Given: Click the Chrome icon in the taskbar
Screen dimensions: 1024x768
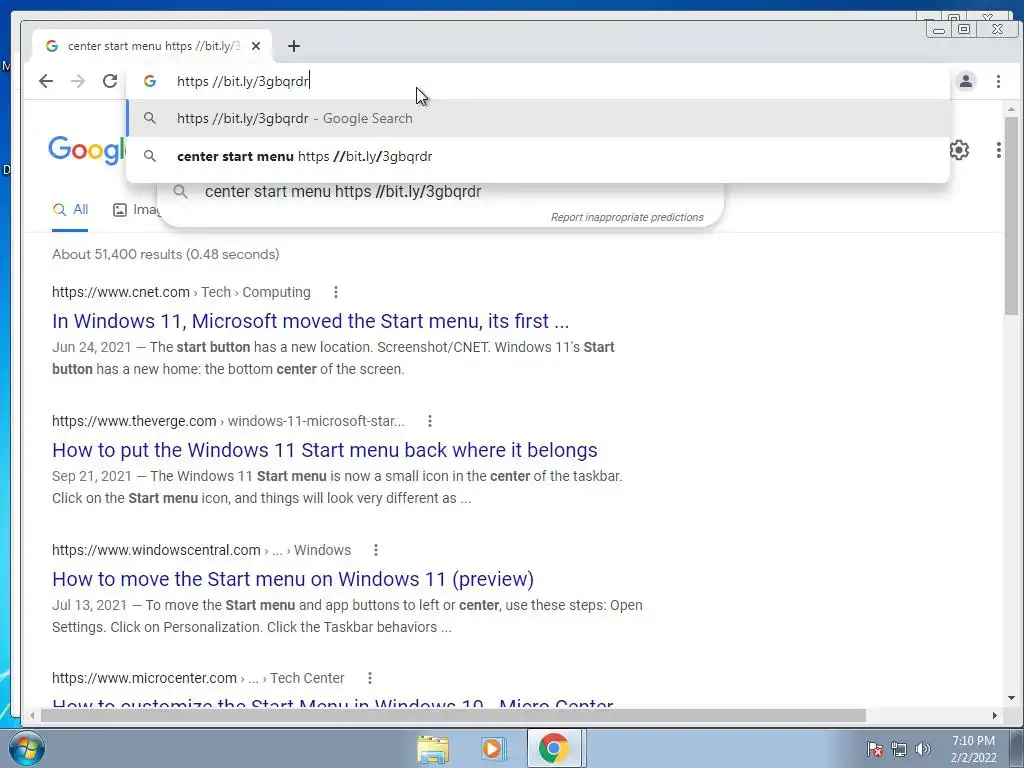Looking at the screenshot, I should [553, 748].
